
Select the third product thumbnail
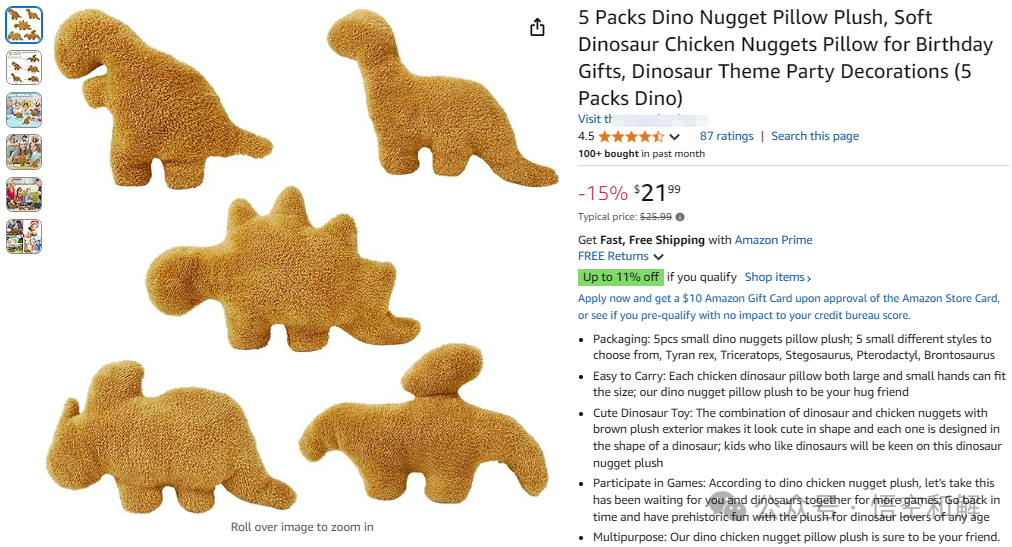coord(24,110)
